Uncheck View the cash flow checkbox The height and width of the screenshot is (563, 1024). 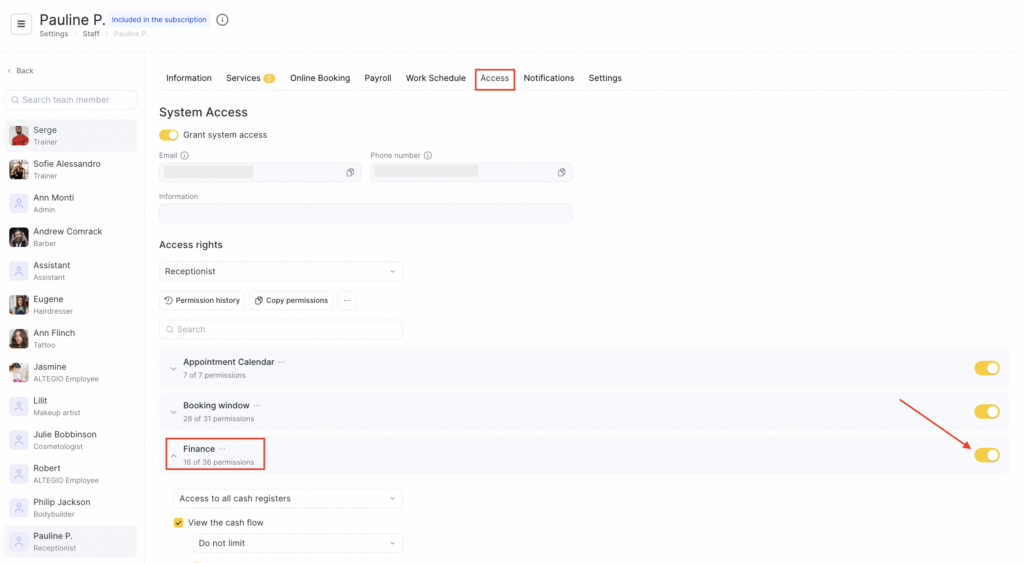point(179,523)
